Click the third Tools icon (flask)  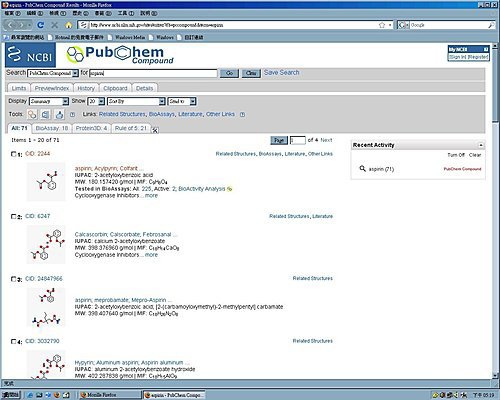(59, 115)
